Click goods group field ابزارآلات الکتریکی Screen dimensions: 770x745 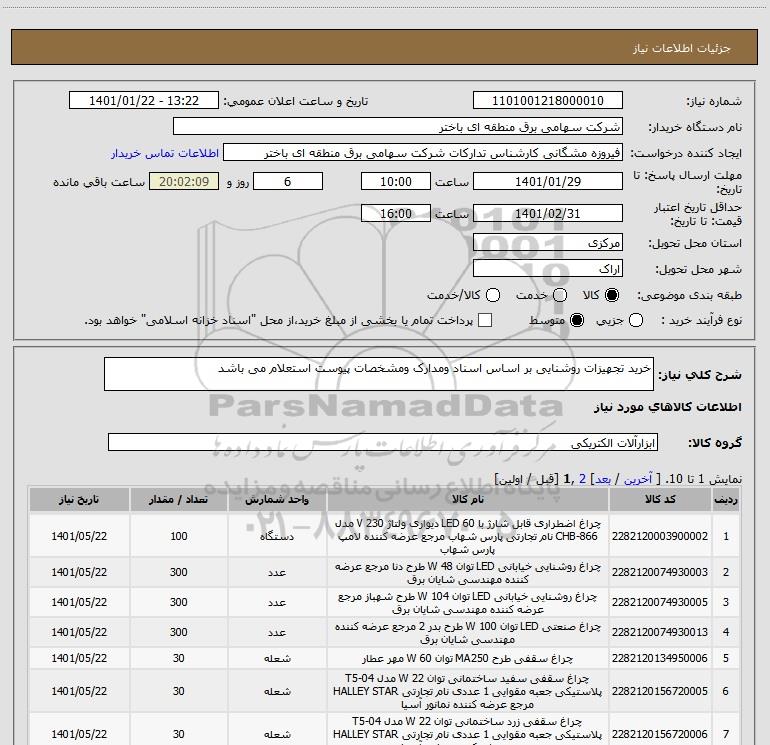pyautogui.click(x=383, y=442)
